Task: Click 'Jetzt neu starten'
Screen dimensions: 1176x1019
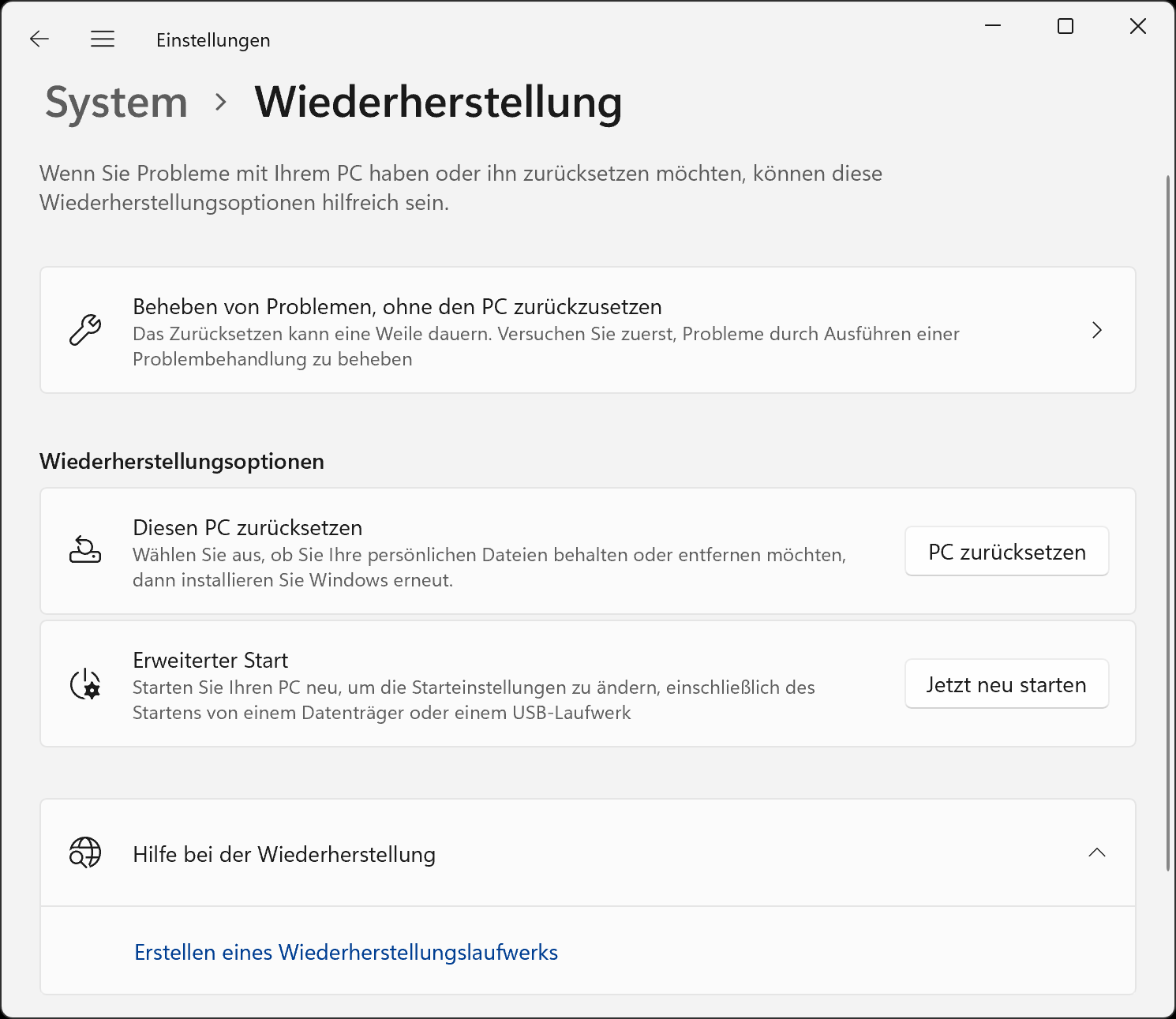Action: (1006, 684)
